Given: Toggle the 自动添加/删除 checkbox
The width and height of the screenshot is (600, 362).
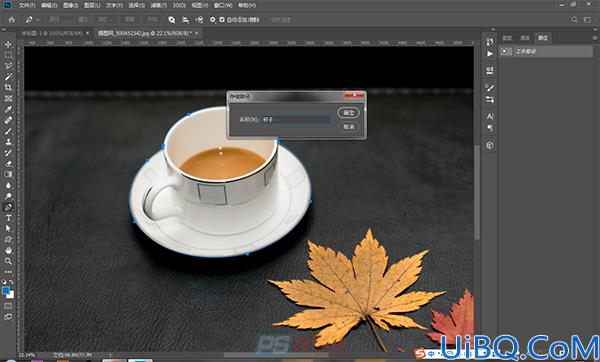Looking at the screenshot, I should [222, 20].
